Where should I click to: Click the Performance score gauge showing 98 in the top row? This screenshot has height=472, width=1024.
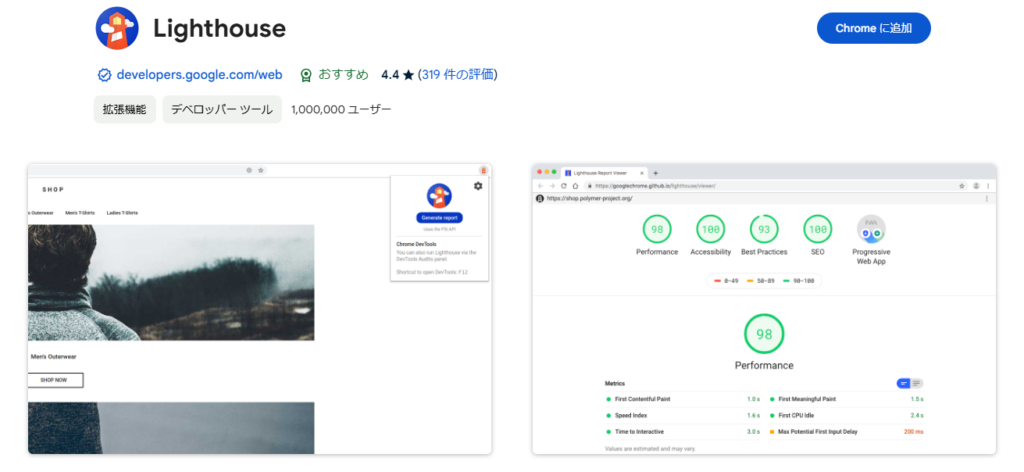(x=657, y=229)
